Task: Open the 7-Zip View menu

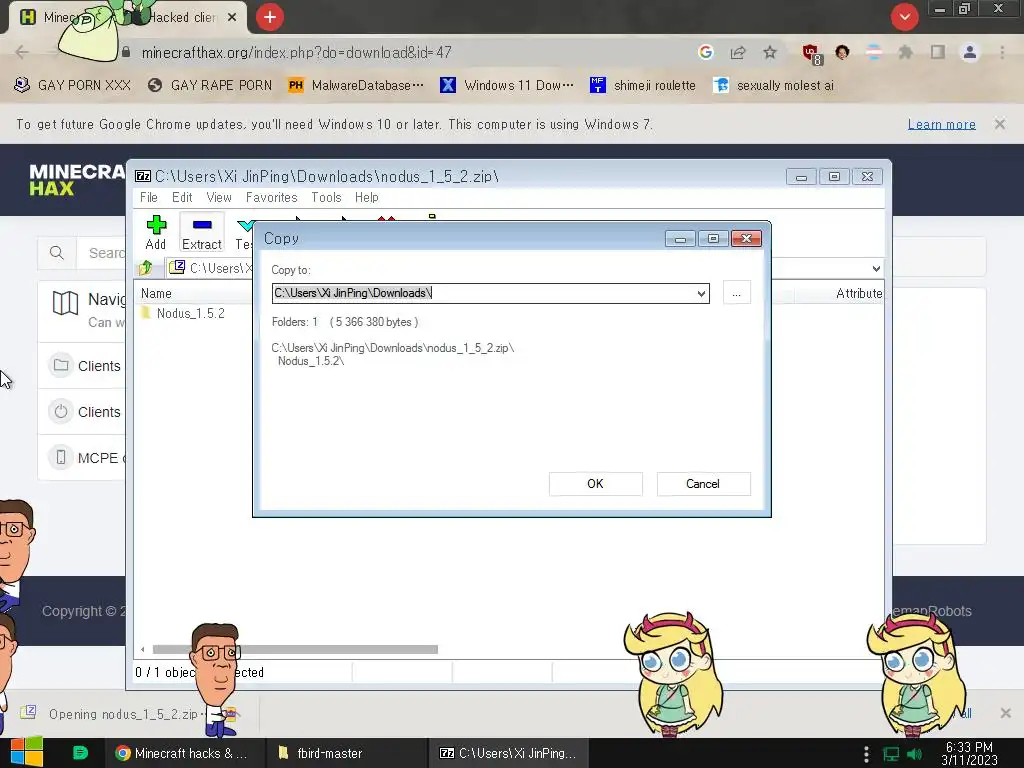Action: [x=219, y=197]
